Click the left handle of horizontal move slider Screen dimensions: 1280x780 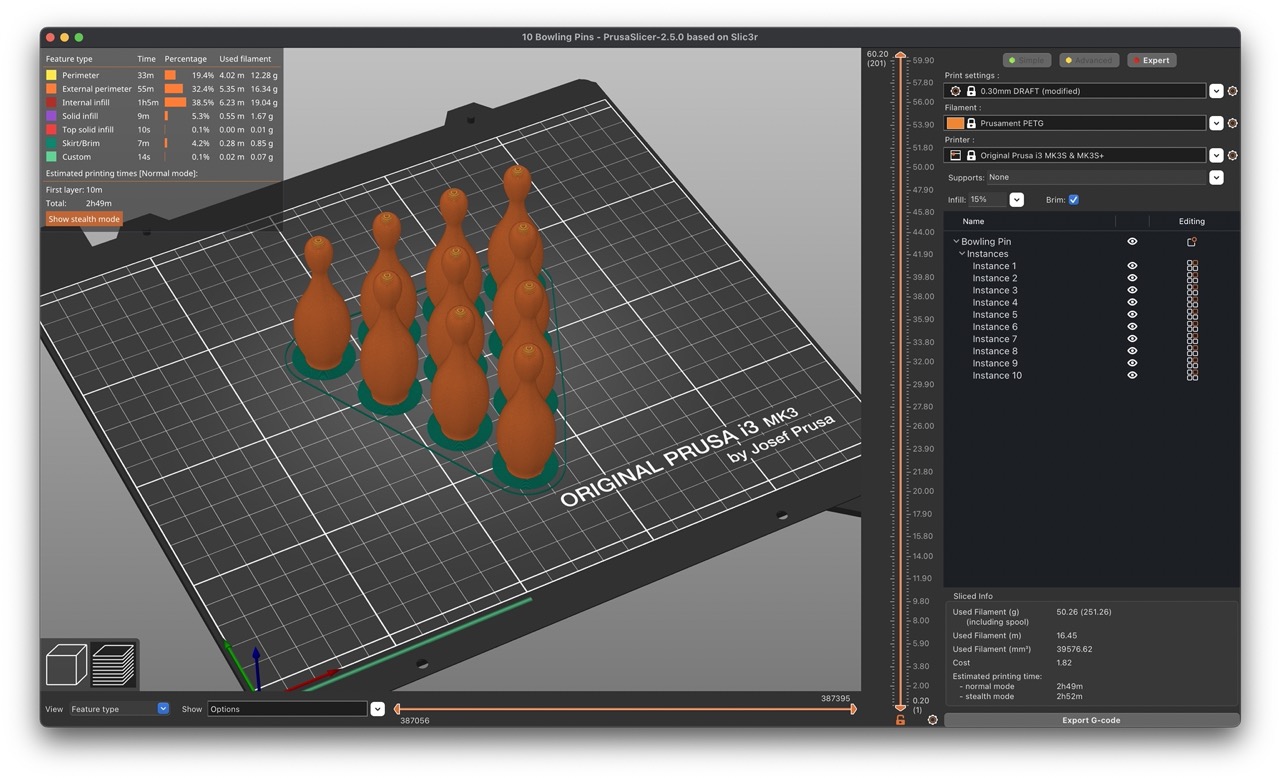(397, 709)
